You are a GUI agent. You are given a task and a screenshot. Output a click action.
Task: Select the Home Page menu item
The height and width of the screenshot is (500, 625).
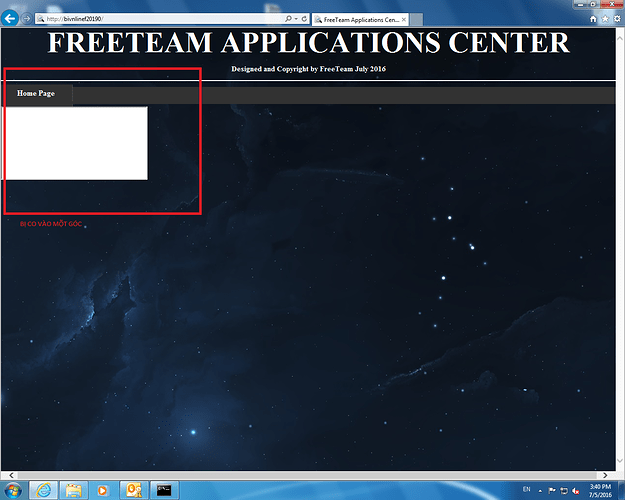point(36,93)
